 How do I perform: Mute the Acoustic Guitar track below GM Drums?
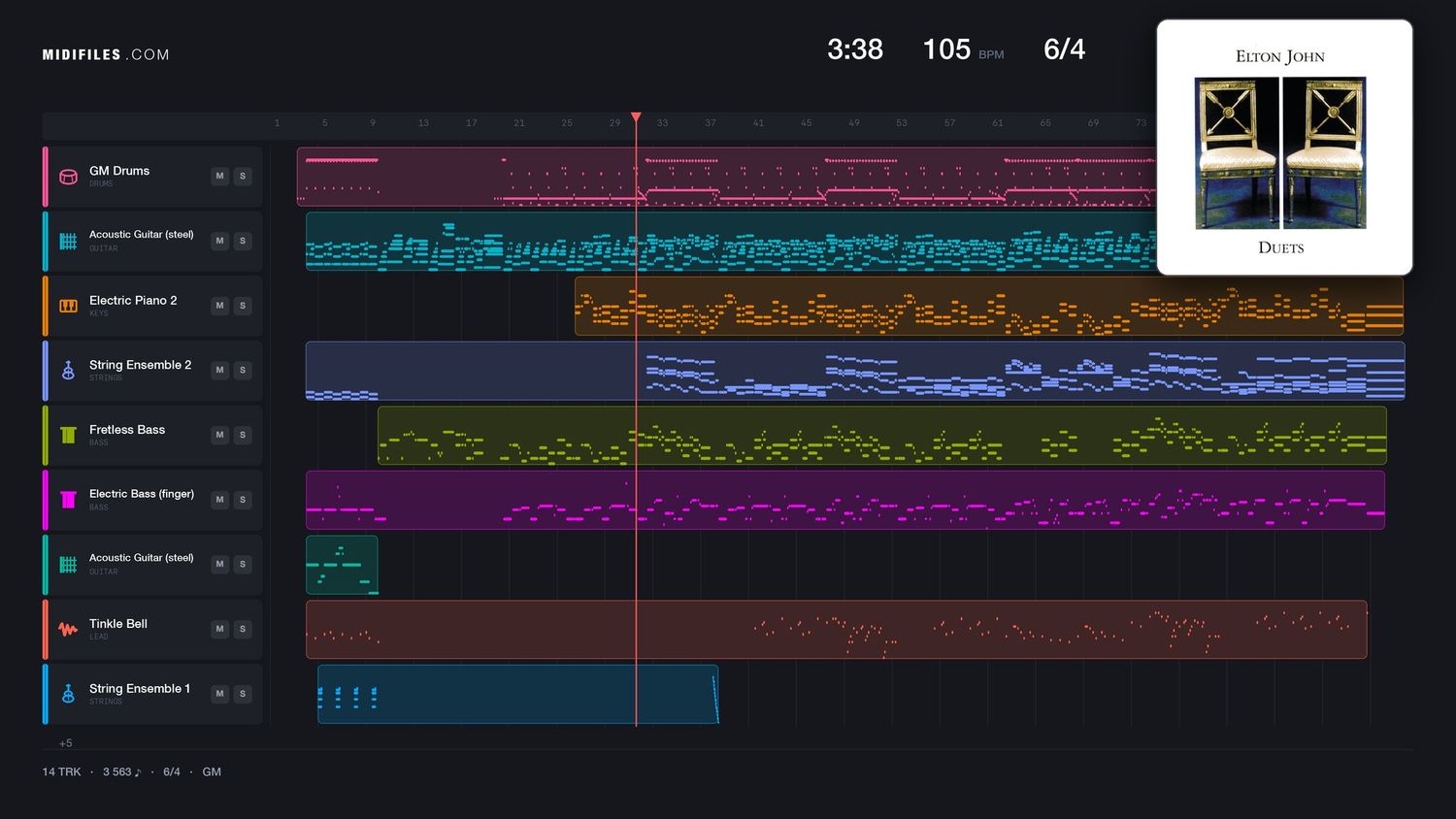coord(219,241)
